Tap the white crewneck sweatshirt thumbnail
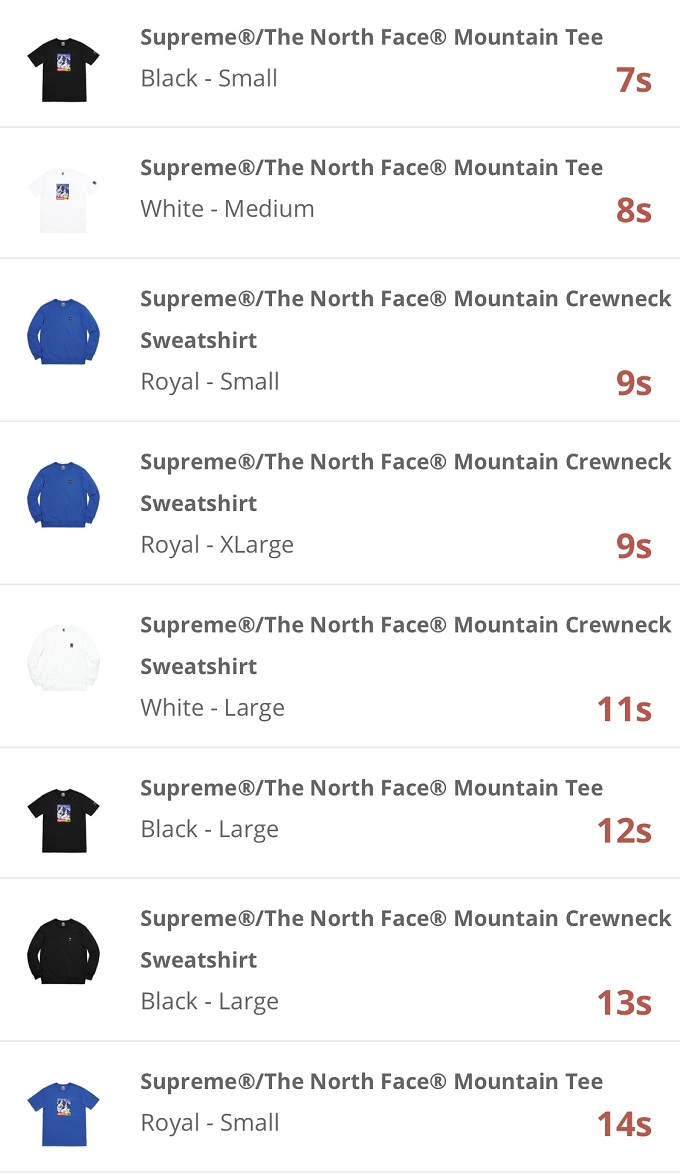Screen dimensions: 680x1173 click(x=63, y=659)
